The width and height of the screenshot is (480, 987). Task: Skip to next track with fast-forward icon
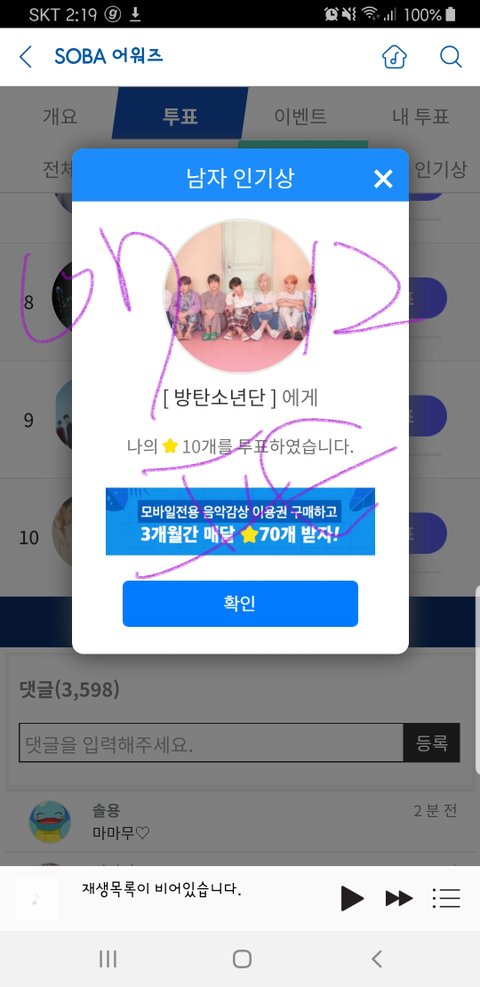[x=399, y=898]
